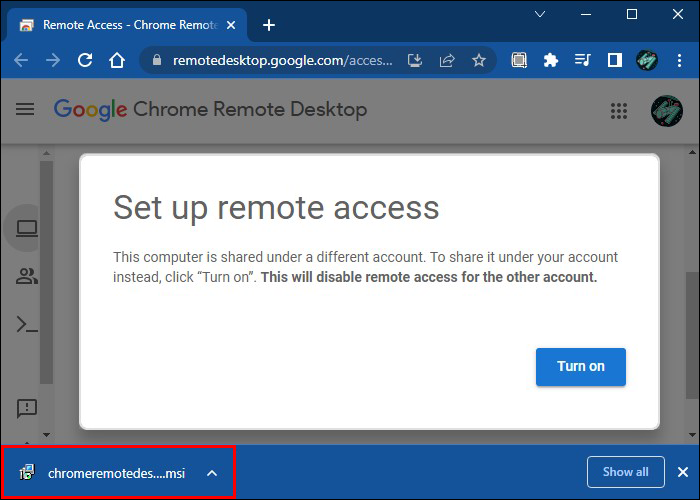Screen dimensions: 700x500
Task: Open the Google apps grid
Action: pyautogui.click(x=619, y=110)
